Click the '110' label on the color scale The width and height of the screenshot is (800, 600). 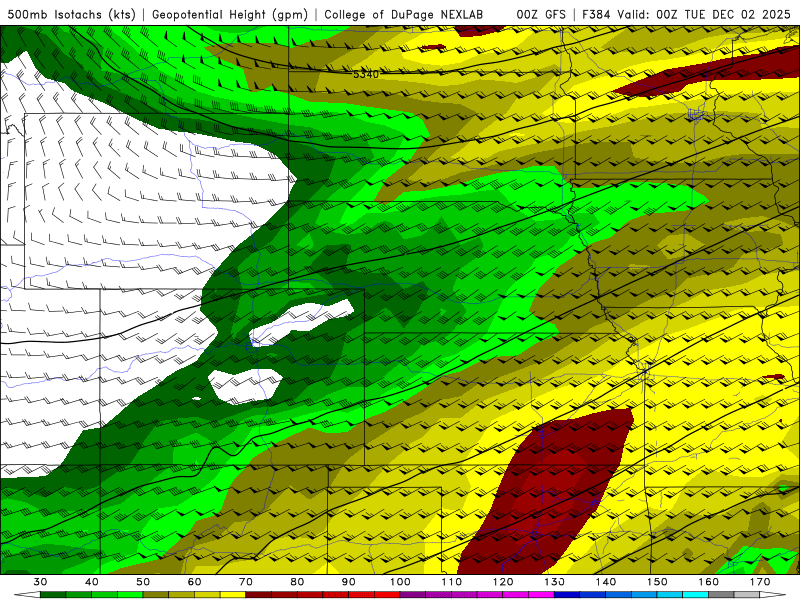pos(452,582)
